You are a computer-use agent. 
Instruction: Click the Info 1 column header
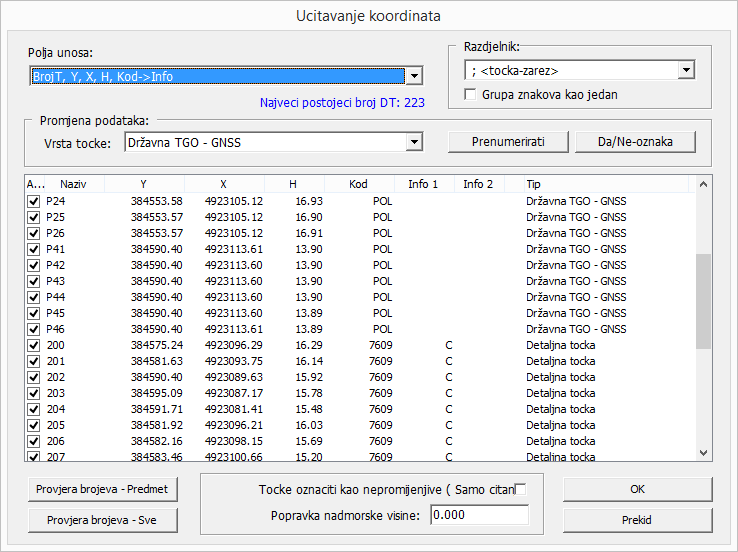424,184
